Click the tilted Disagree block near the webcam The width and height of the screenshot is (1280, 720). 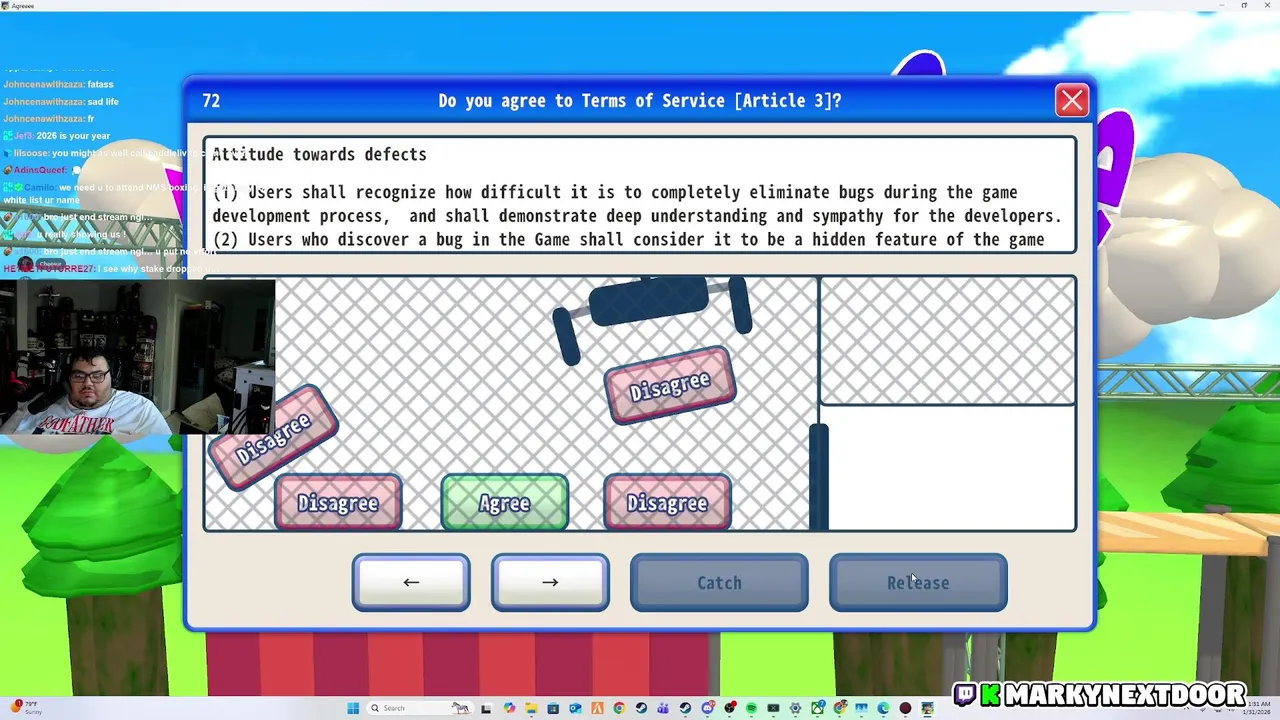[x=273, y=438]
